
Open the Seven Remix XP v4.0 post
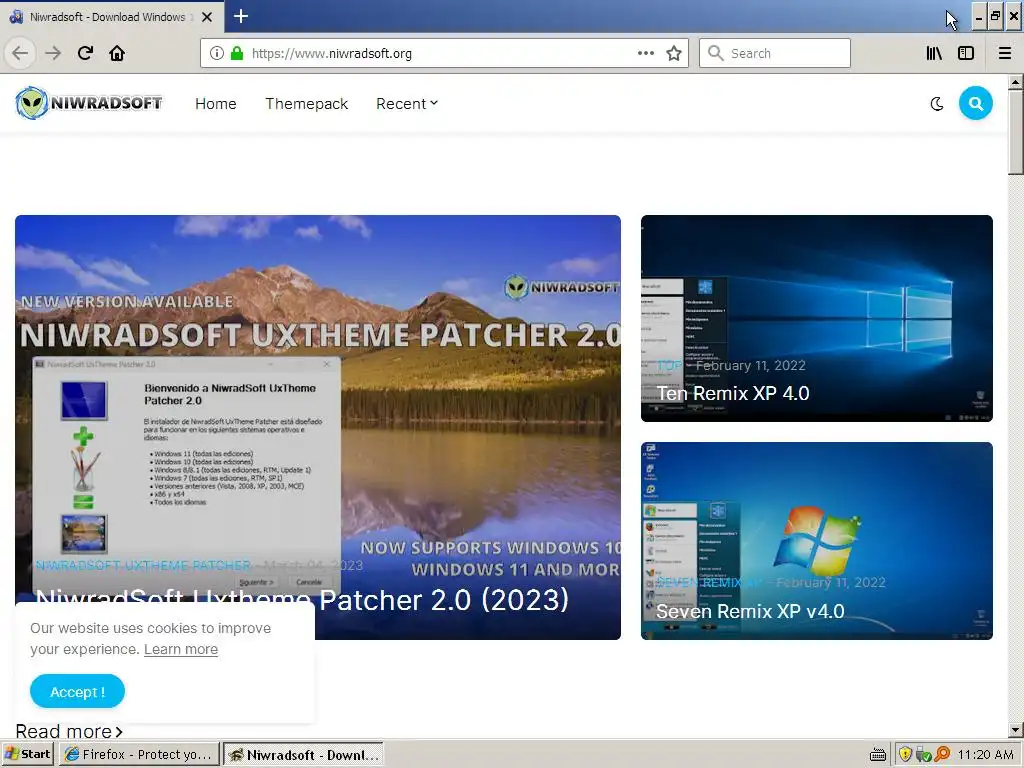click(750, 611)
